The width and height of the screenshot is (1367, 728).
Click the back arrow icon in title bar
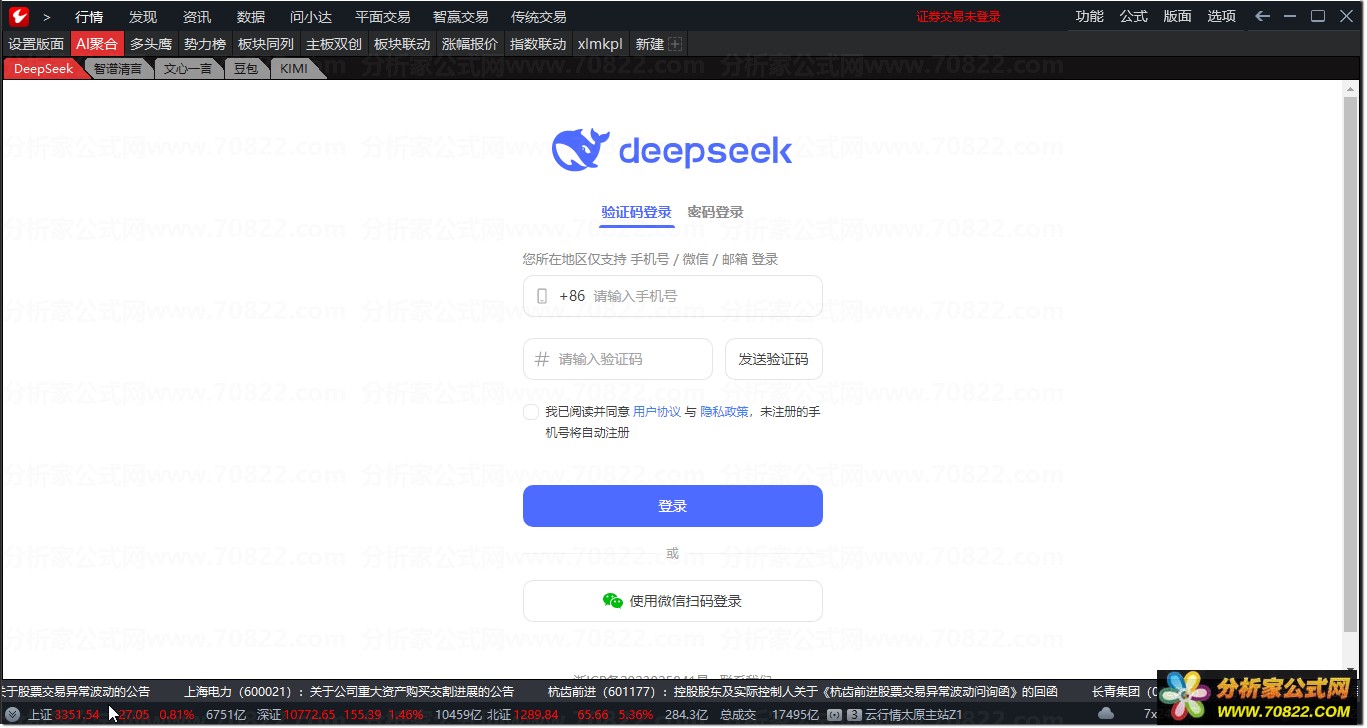[x=1263, y=16]
